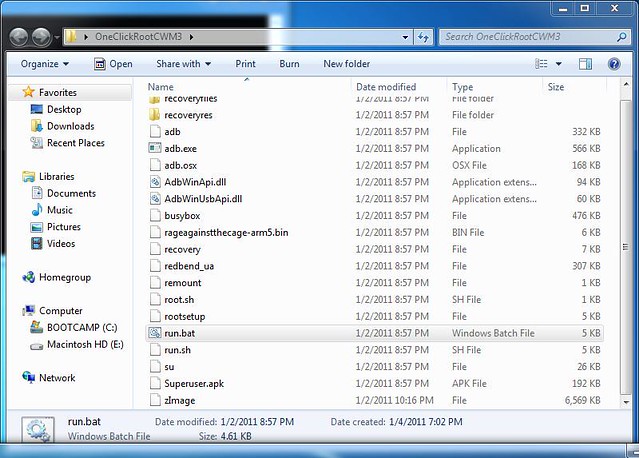Select the redbend_ua file icon

click(x=155, y=266)
